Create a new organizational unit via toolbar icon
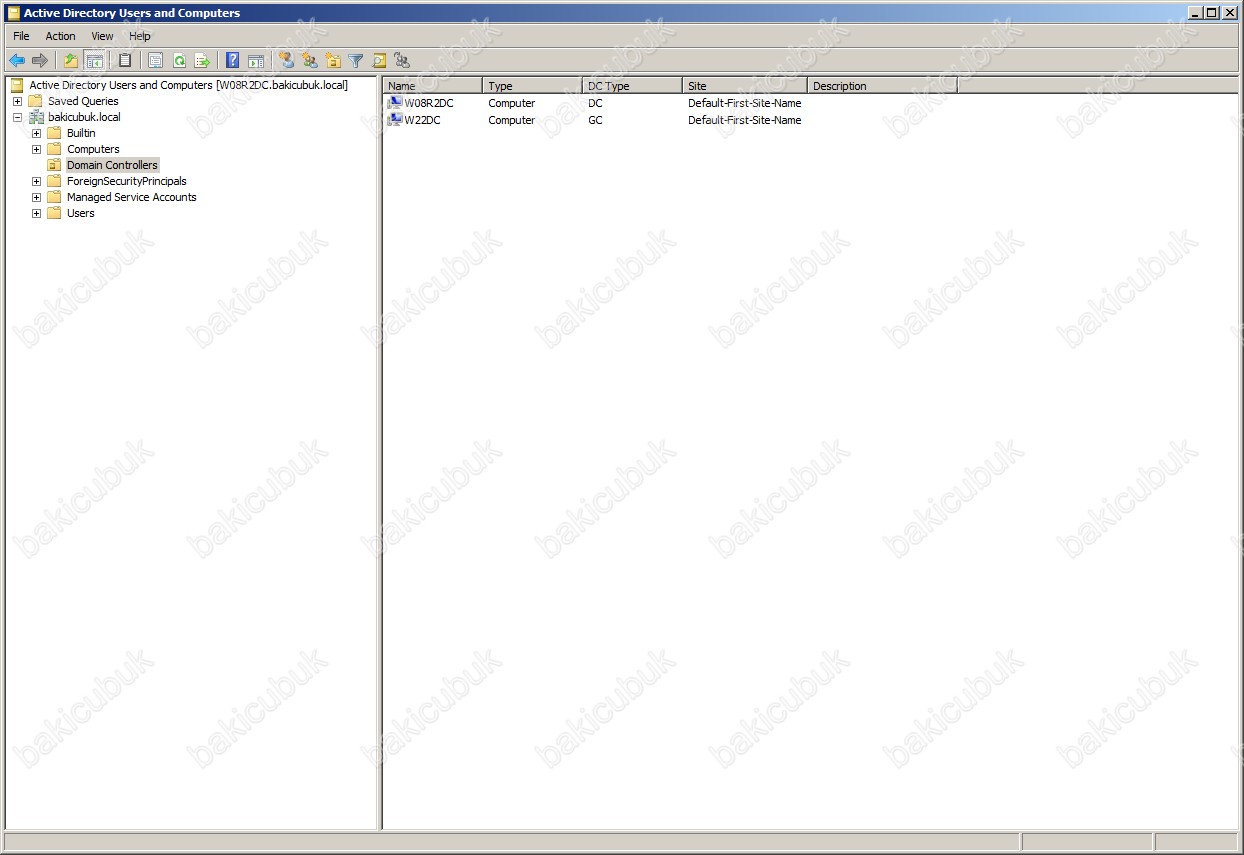 point(333,61)
